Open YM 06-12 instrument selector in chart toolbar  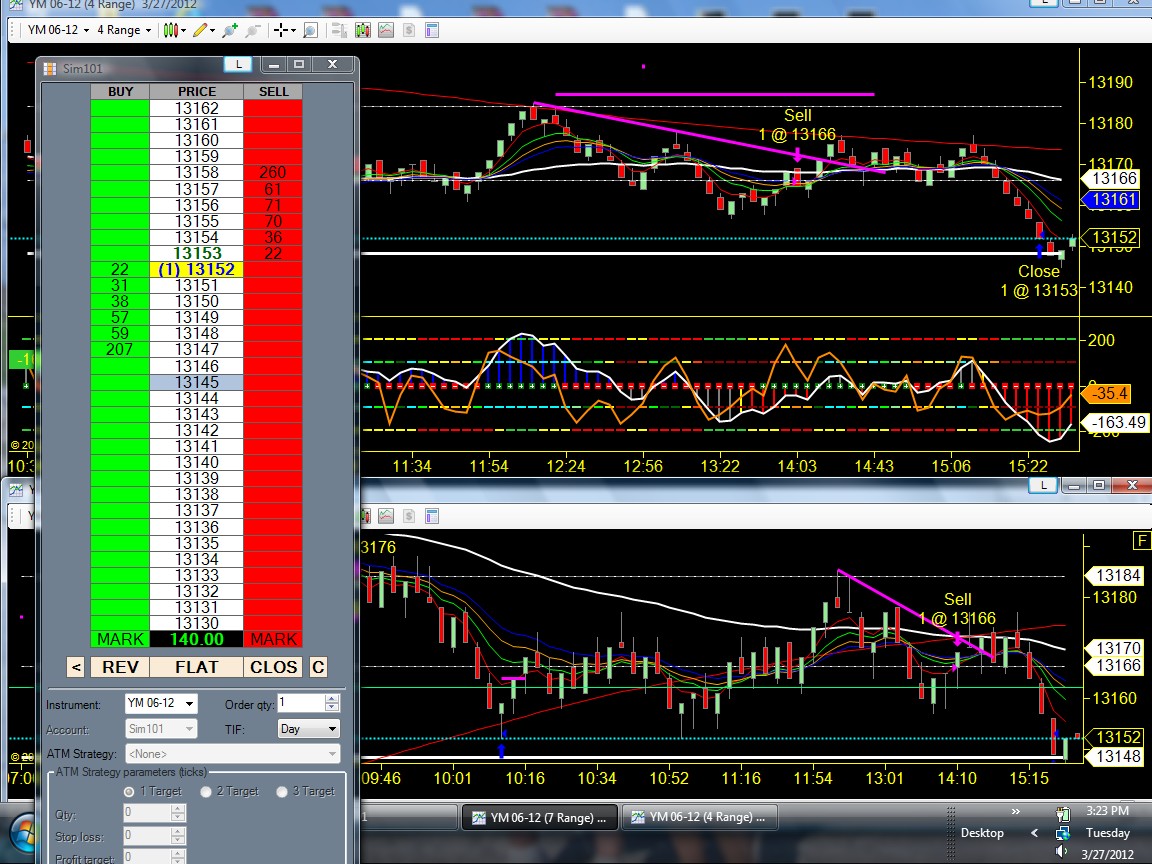click(x=58, y=30)
